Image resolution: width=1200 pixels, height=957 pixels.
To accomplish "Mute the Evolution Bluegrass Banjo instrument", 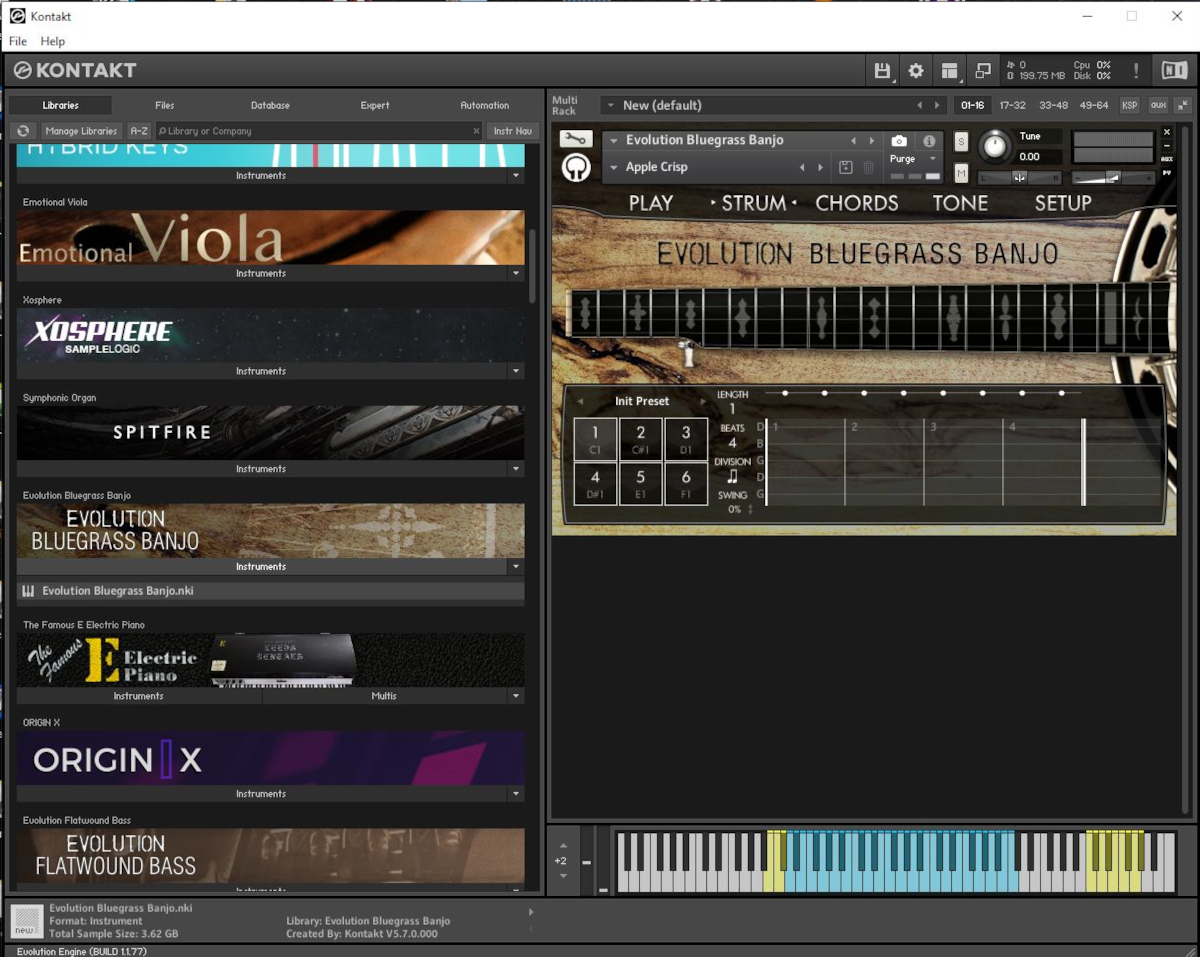I will pos(961,173).
